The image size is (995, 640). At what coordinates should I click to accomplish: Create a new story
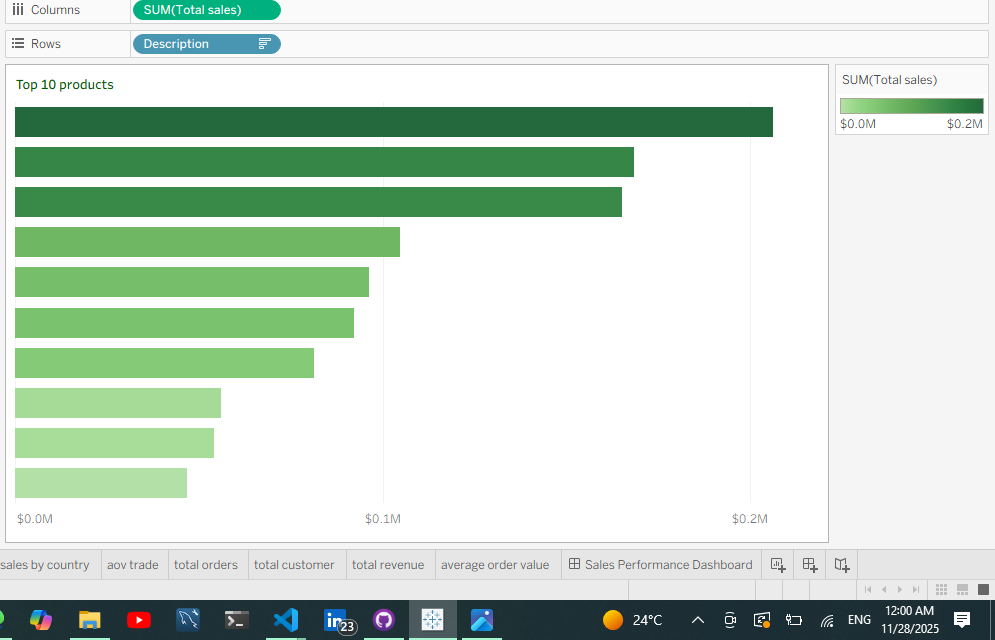(x=841, y=564)
